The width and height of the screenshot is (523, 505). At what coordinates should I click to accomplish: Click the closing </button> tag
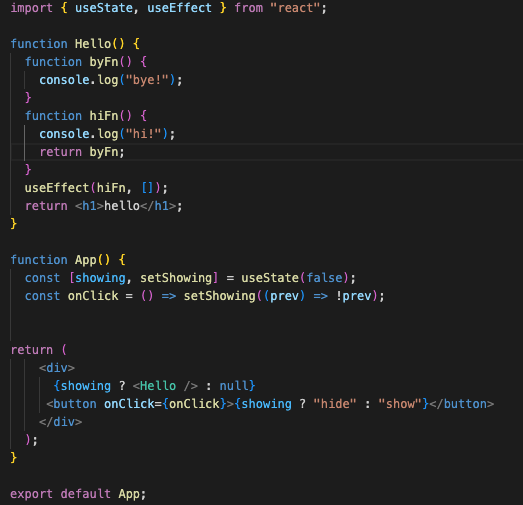pos(462,404)
